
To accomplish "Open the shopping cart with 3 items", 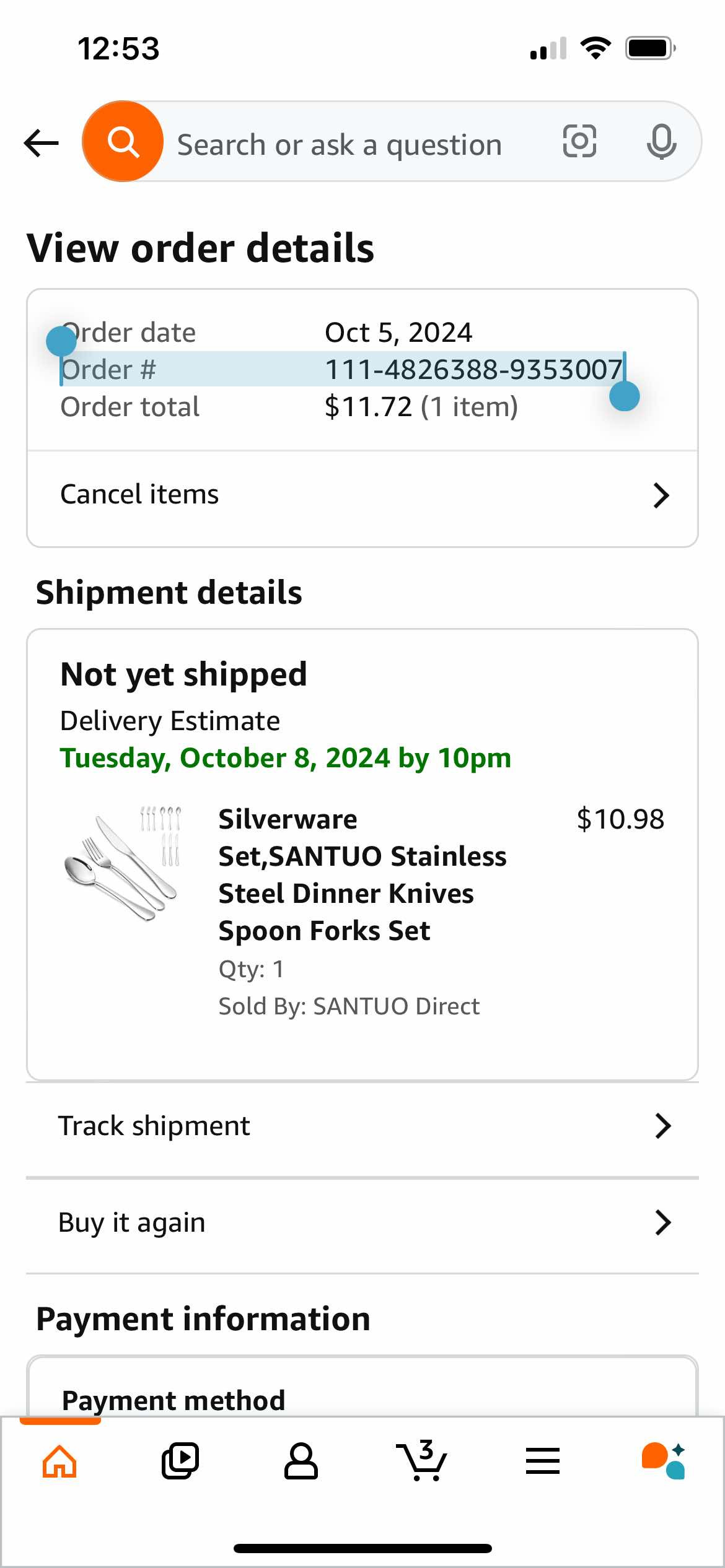I will coord(422,1461).
